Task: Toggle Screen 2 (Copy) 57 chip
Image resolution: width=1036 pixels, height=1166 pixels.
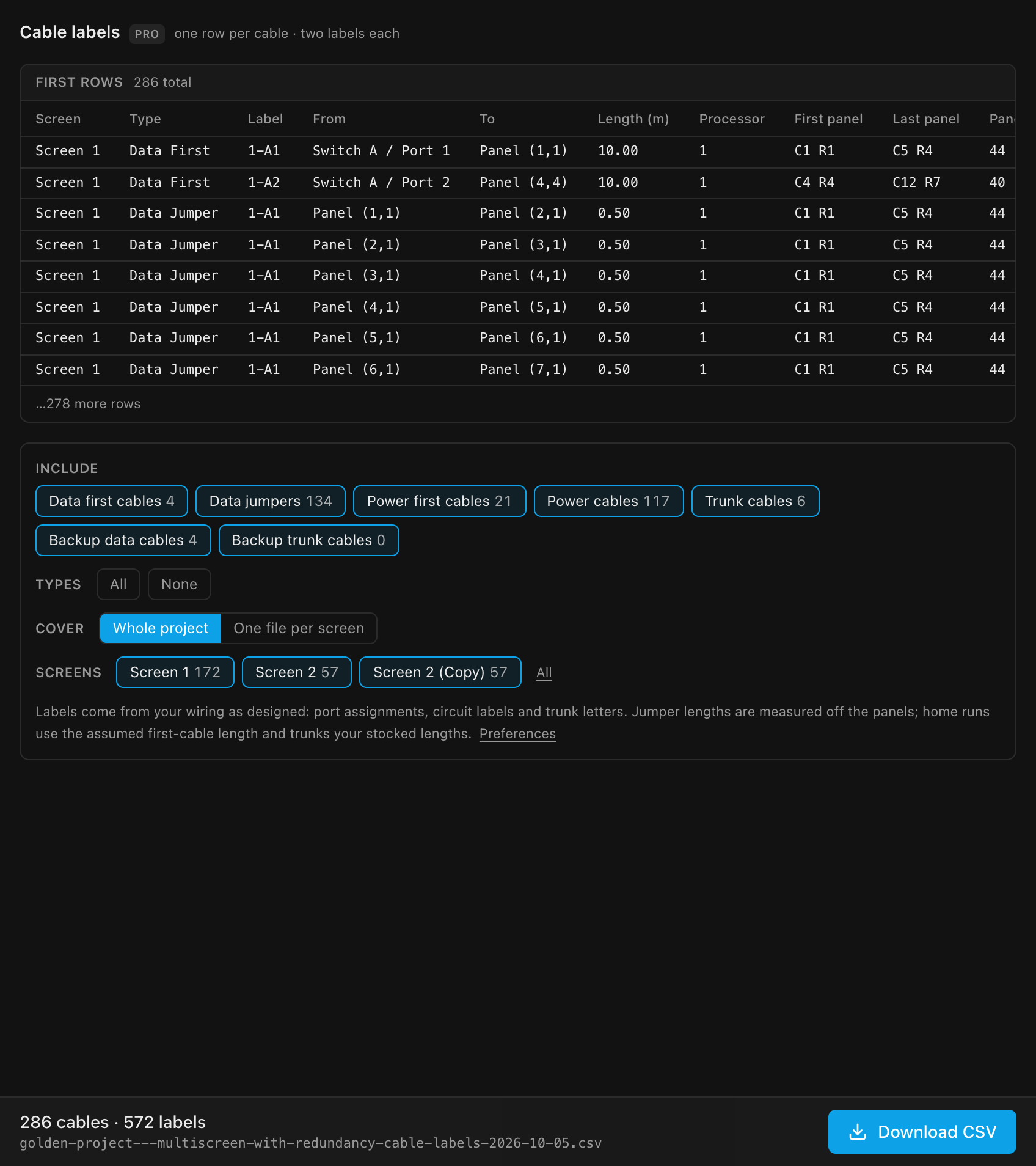Action: coord(440,672)
